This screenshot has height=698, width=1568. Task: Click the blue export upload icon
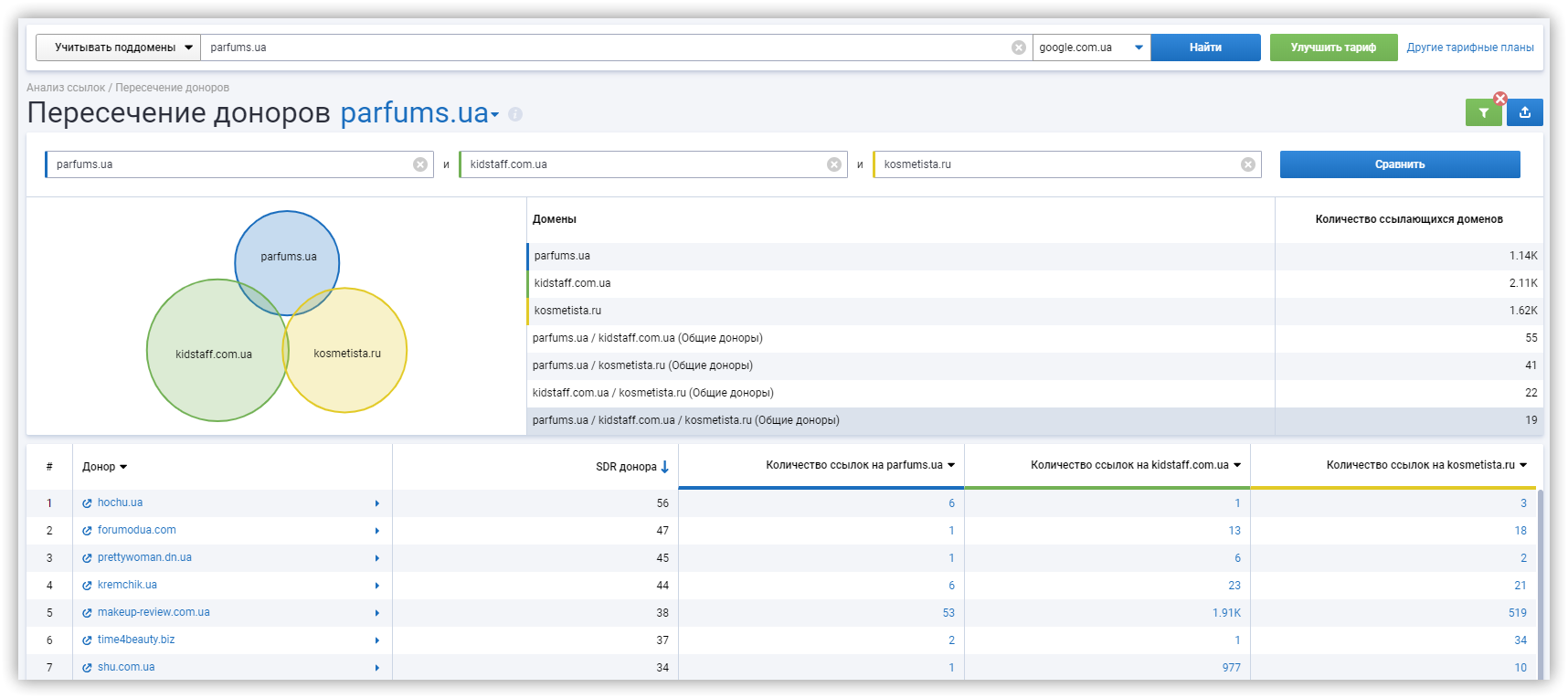coord(1525,112)
